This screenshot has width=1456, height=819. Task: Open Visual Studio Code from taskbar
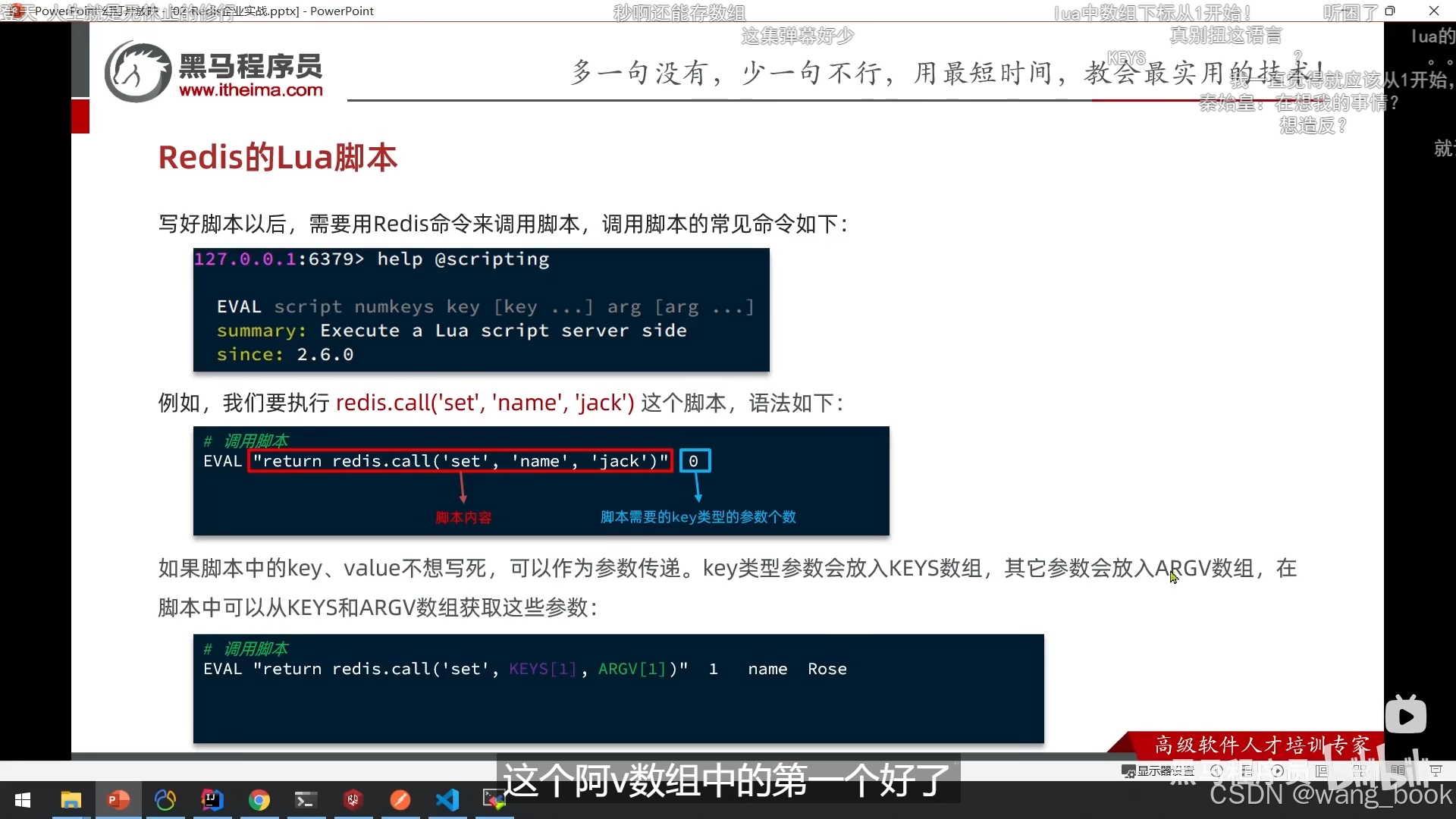coord(447,800)
